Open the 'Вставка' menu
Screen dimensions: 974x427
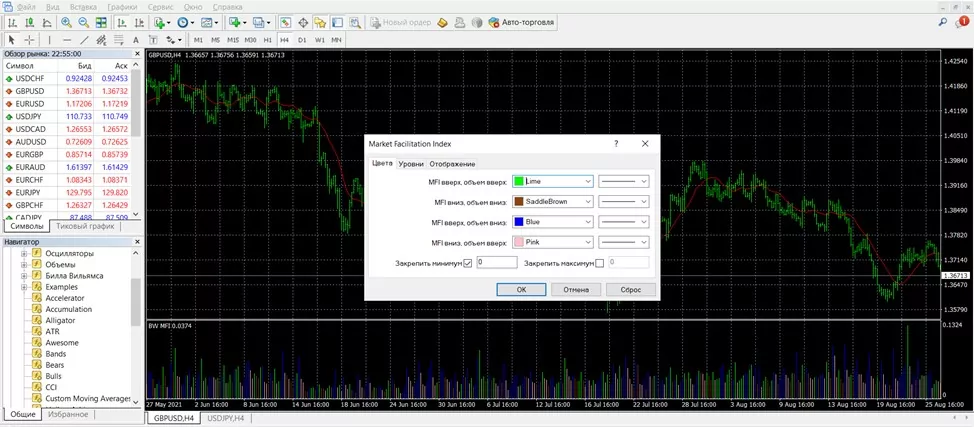pos(83,7)
